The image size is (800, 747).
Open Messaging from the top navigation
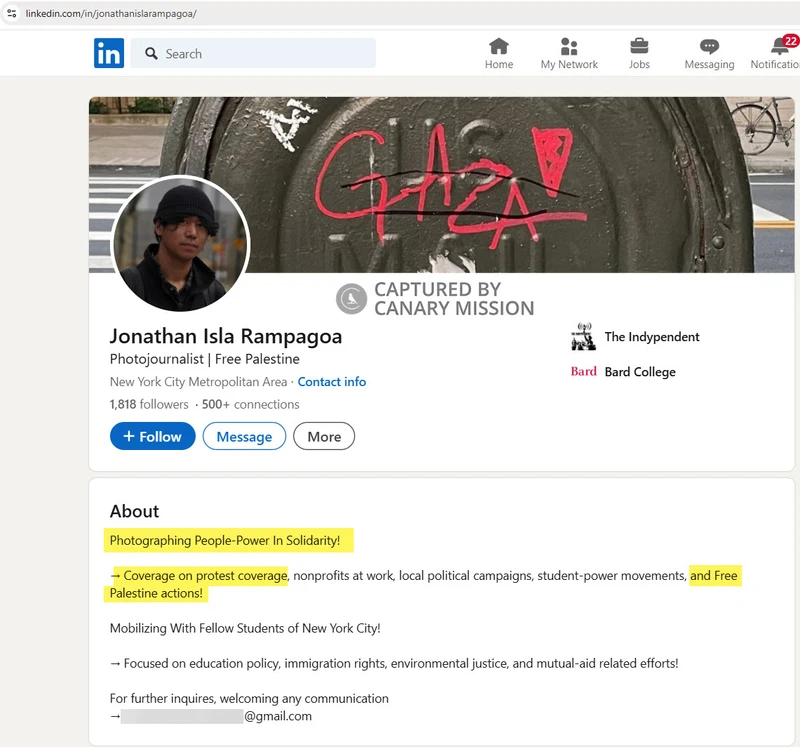(x=709, y=54)
